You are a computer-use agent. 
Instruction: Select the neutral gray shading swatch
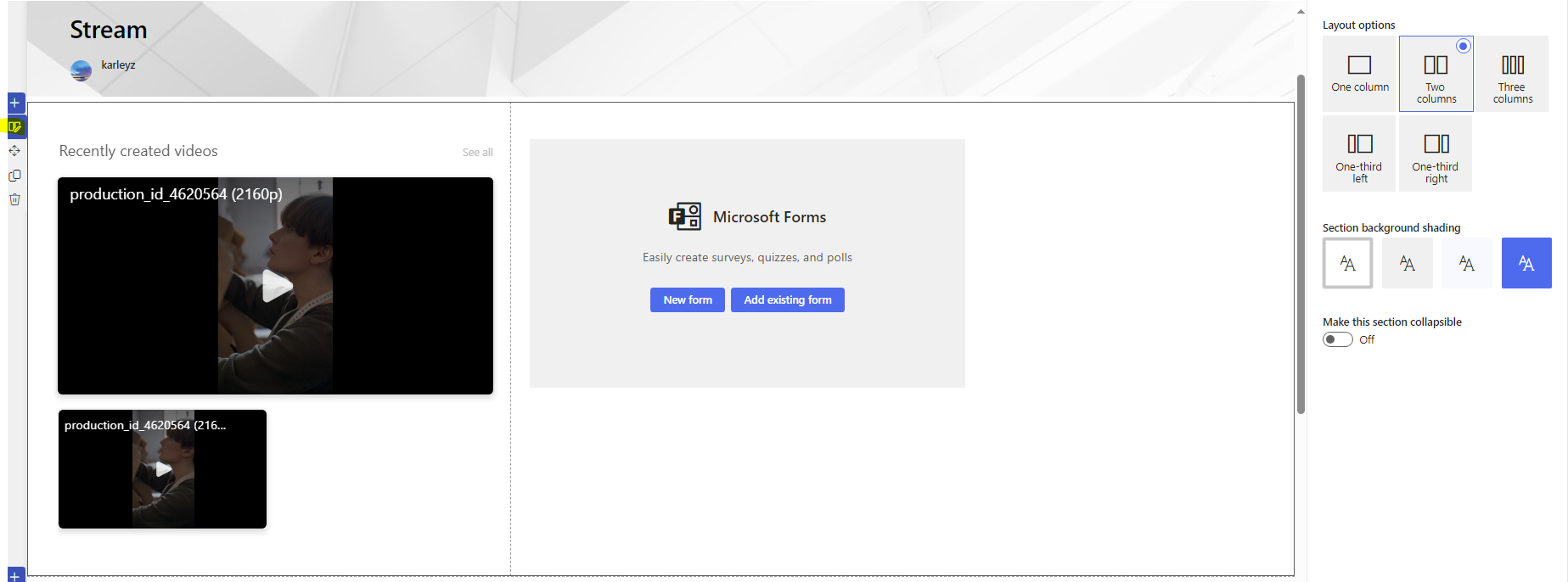click(1408, 263)
